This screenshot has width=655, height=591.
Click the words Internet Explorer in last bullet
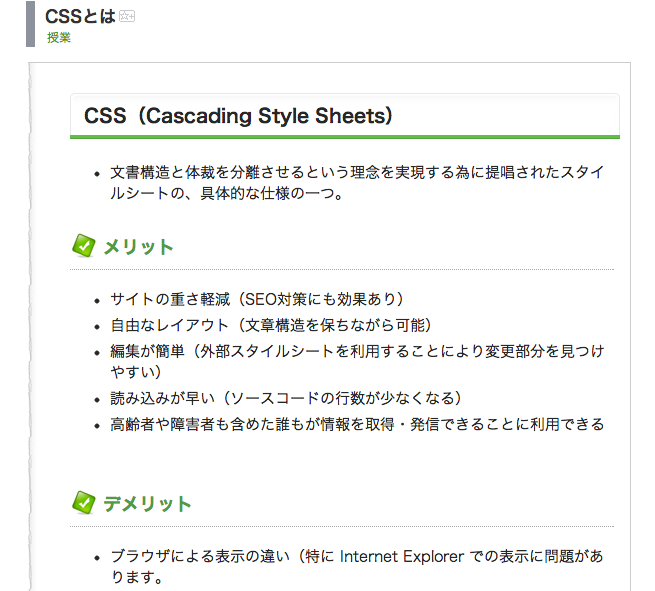402,556
